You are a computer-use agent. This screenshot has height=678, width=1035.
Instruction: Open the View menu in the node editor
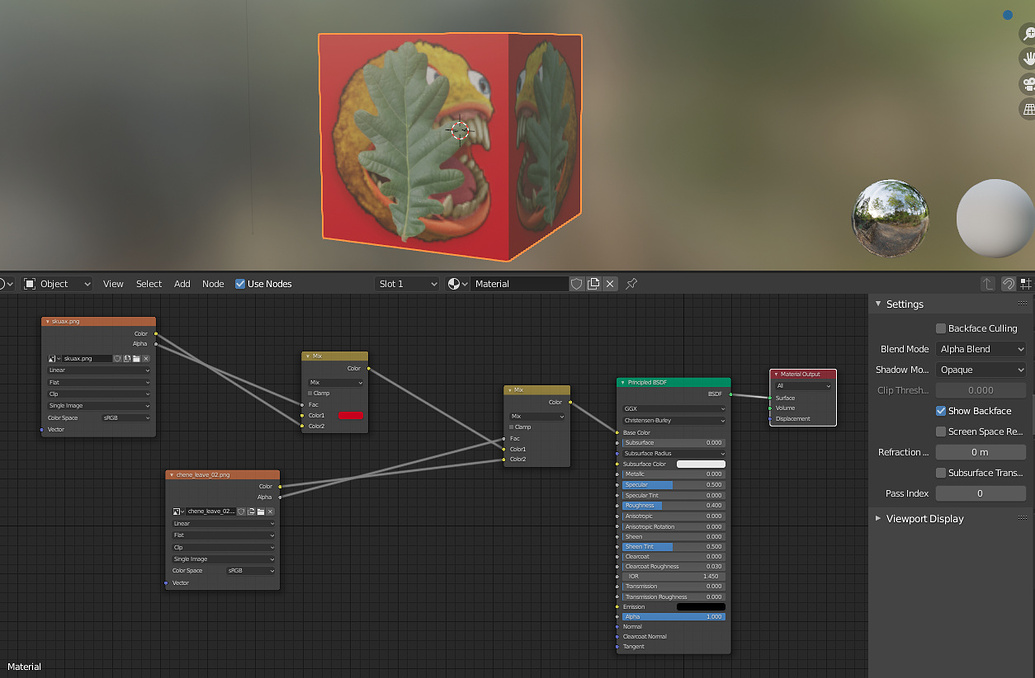coord(113,284)
